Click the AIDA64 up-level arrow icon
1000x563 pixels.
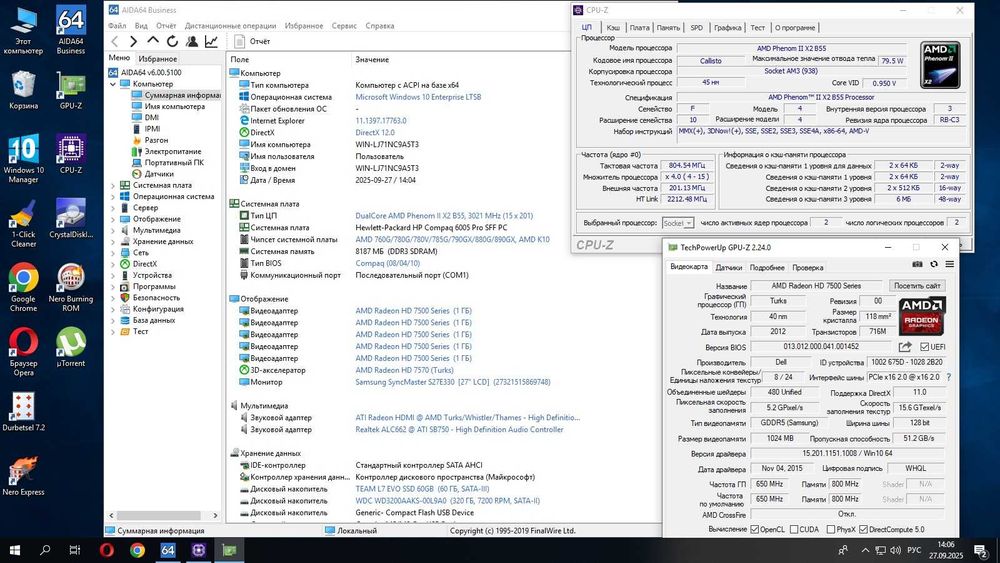pos(153,41)
